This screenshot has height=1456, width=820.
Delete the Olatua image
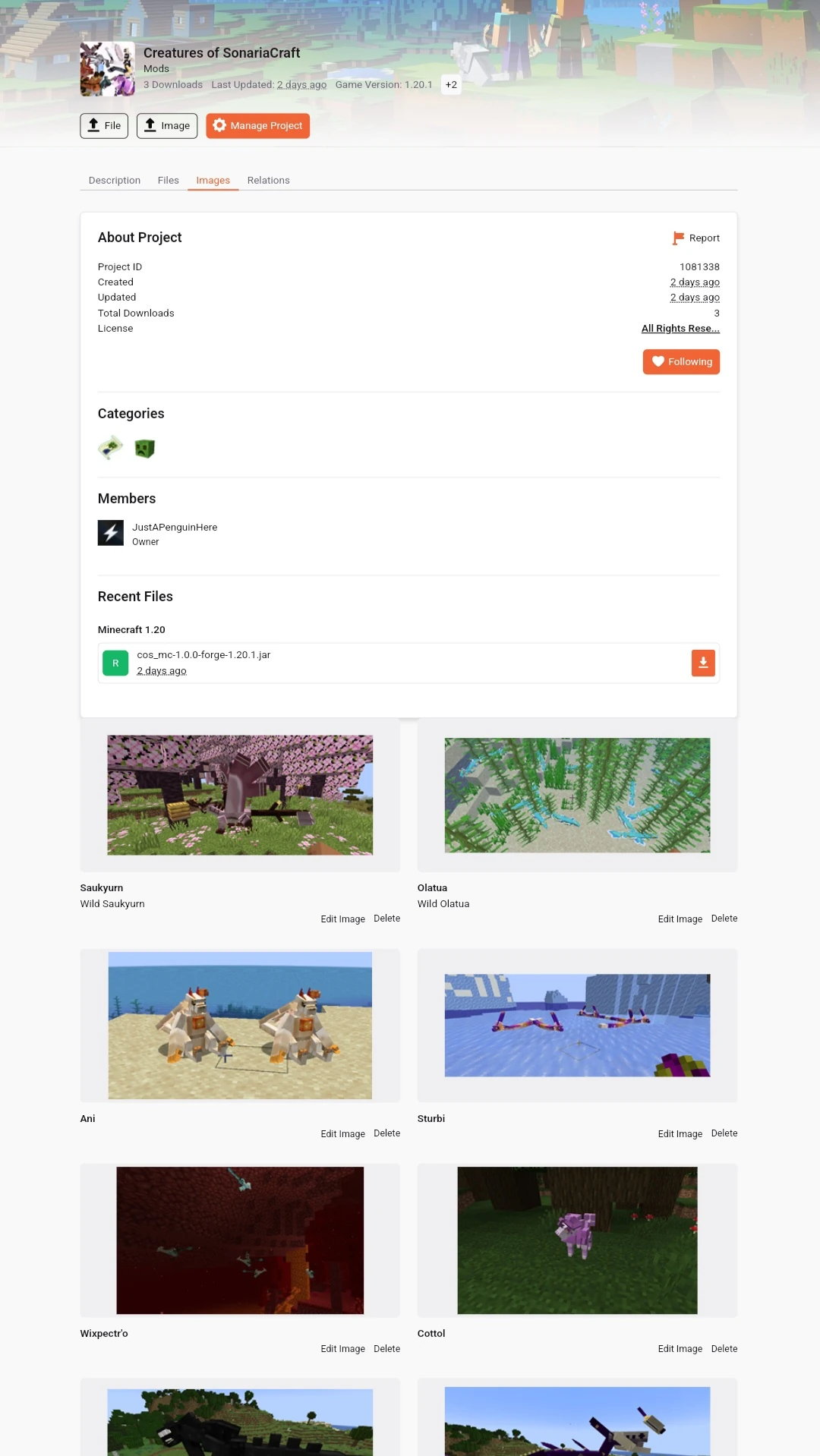pyautogui.click(x=724, y=919)
